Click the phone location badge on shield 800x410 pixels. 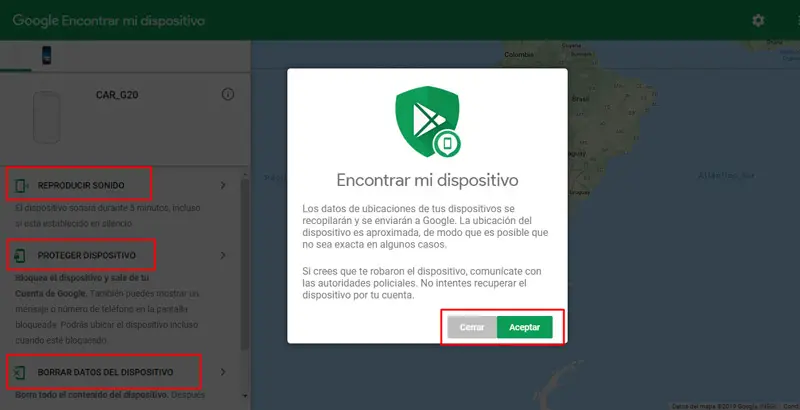(x=447, y=144)
